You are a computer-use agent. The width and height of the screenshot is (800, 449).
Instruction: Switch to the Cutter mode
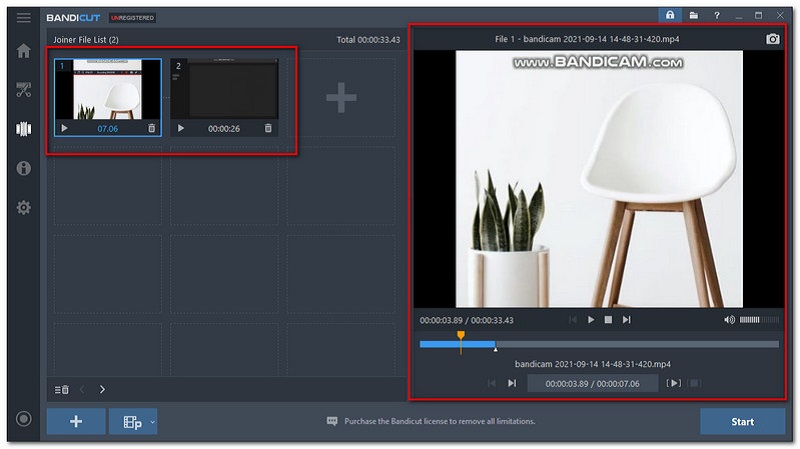[x=23, y=90]
